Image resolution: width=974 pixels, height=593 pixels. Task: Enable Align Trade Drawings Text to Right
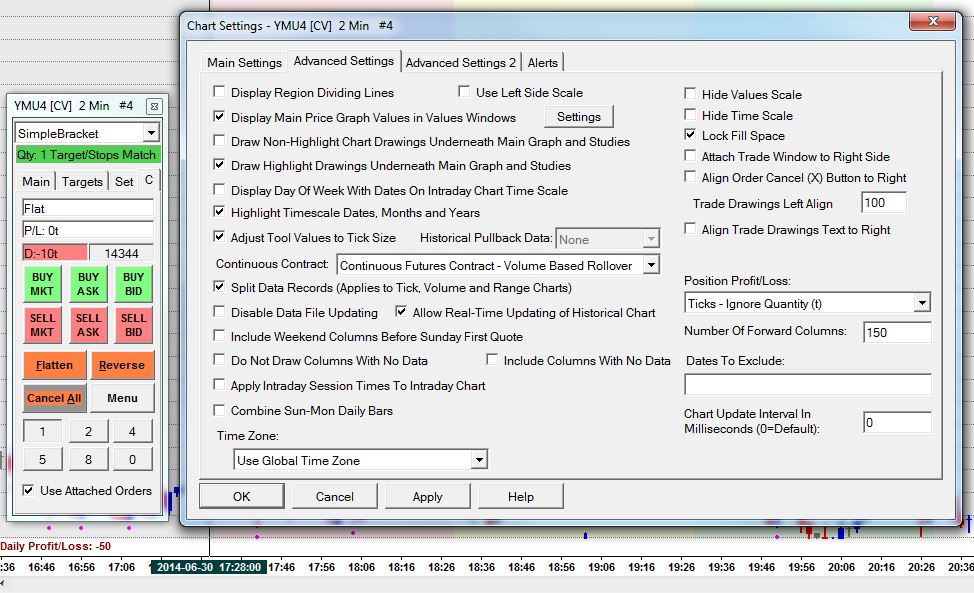[690, 229]
